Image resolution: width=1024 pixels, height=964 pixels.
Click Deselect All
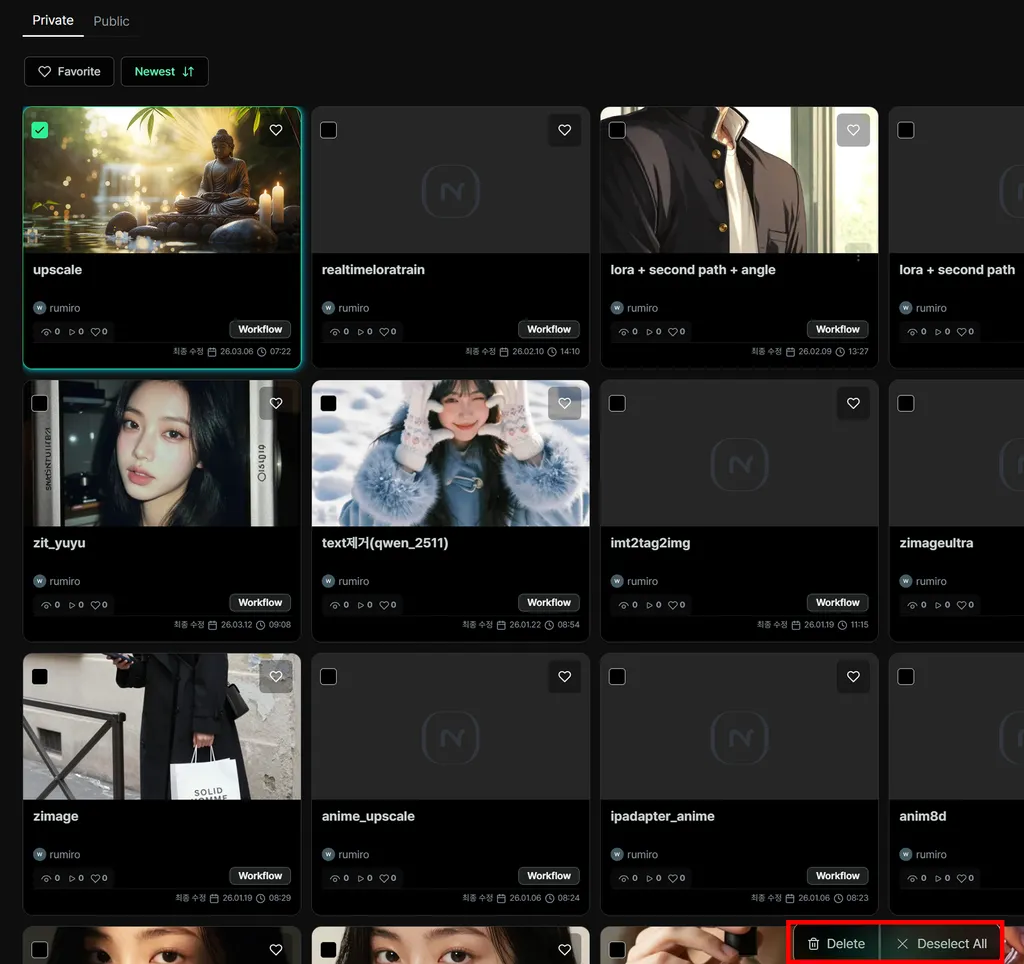click(941, 943)
